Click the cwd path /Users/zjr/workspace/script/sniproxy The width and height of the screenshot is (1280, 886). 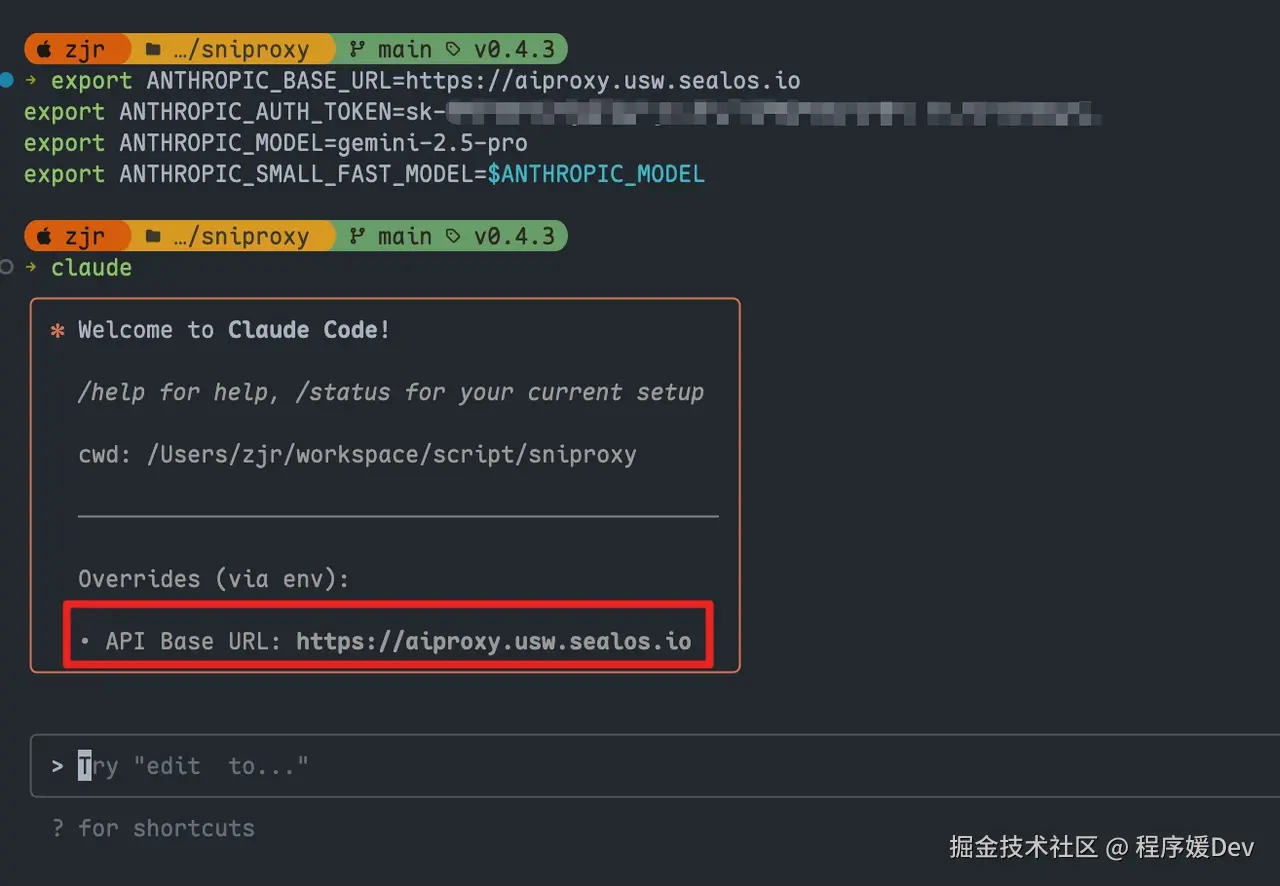point(391,454)
